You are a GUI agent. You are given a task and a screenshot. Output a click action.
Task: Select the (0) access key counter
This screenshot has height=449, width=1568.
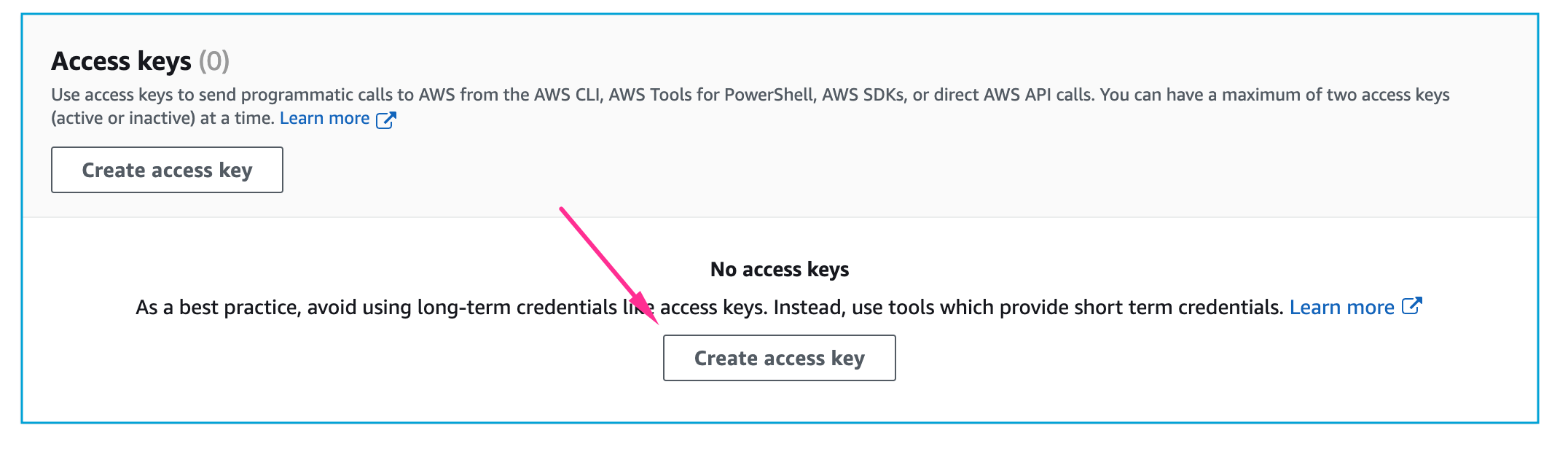coord(214,61)
